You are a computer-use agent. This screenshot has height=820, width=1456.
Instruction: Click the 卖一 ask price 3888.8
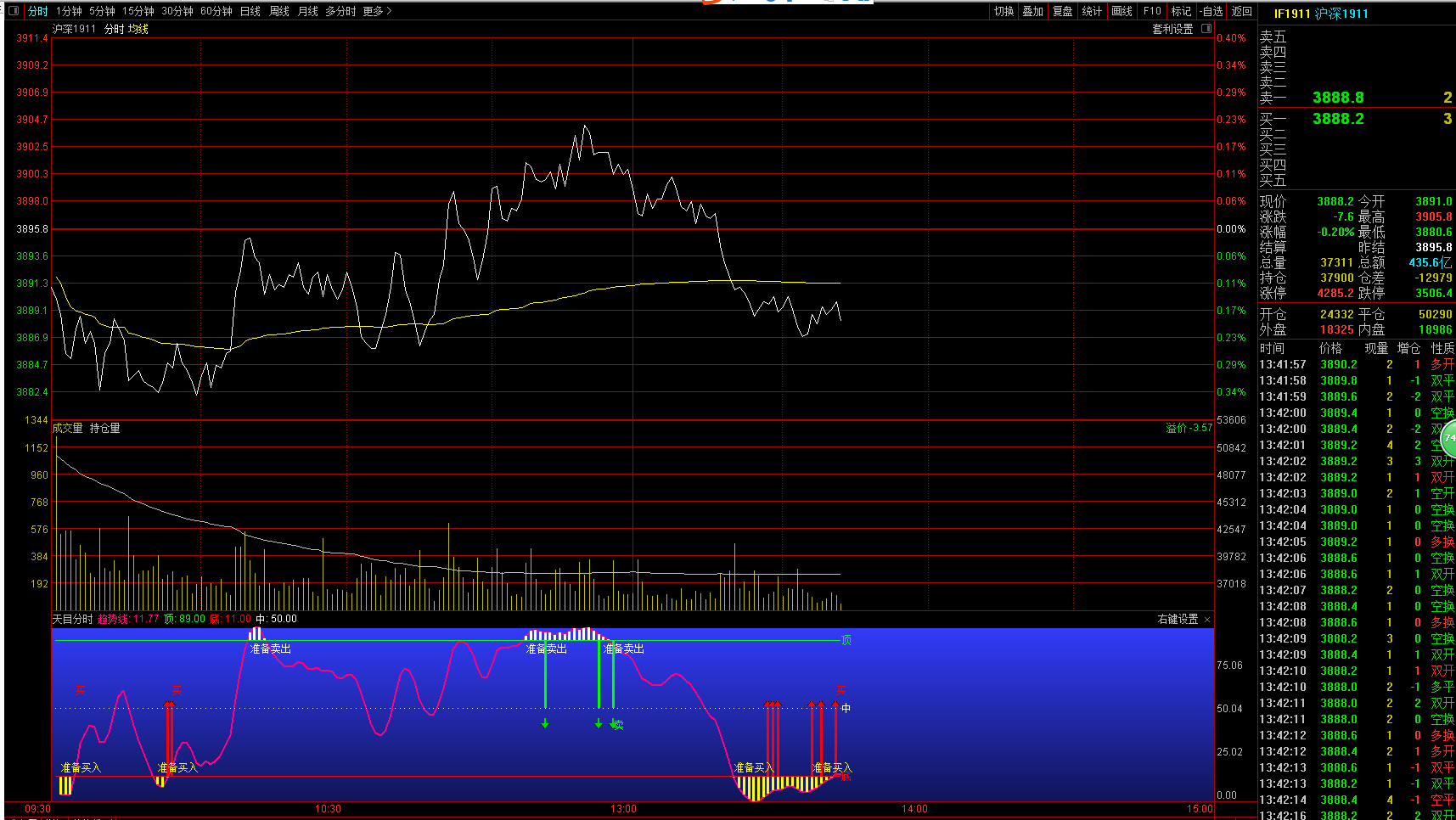click(1338, 98)
